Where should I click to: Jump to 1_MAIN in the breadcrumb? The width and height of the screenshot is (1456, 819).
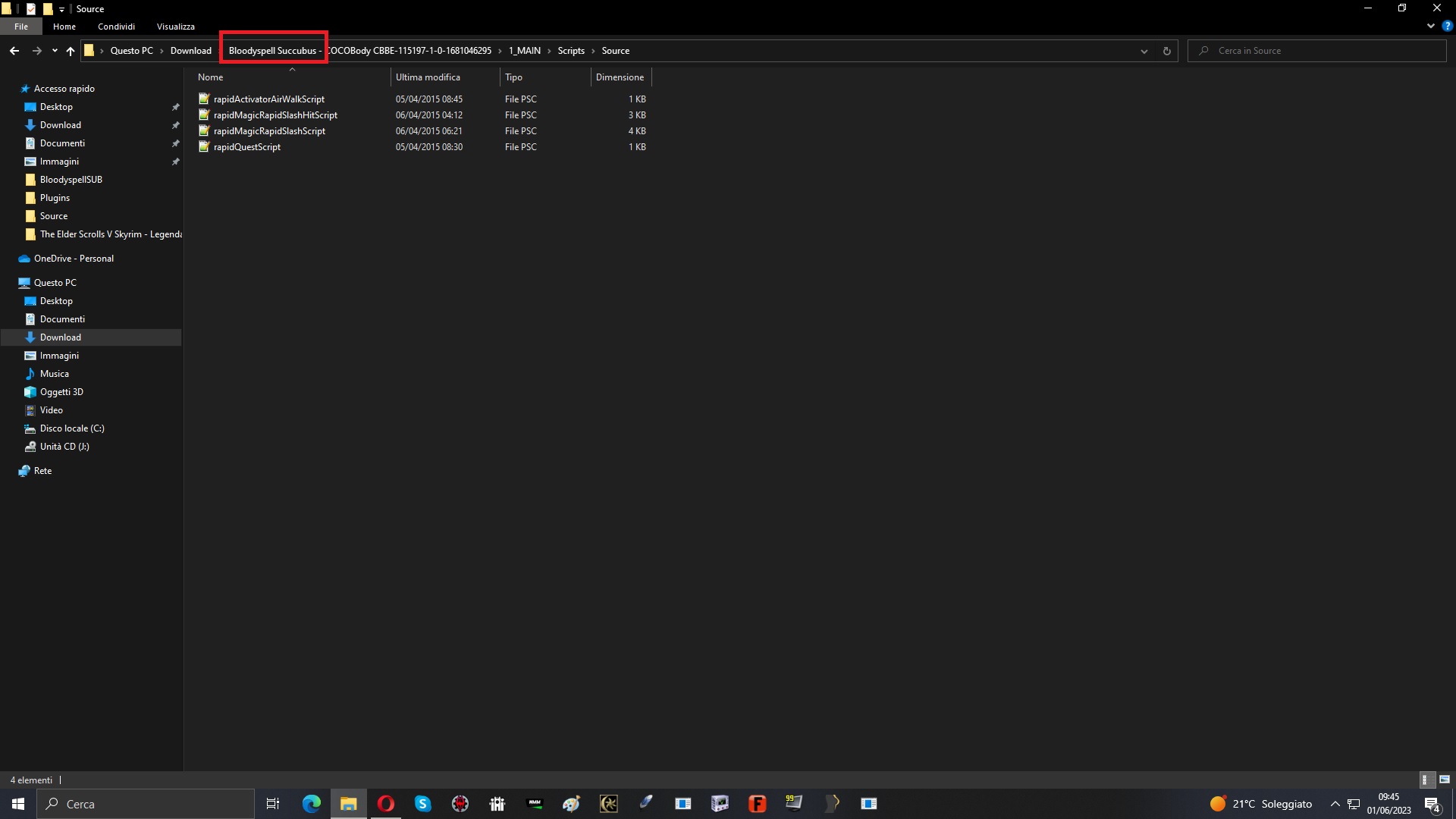pyautogui.click(x=525, y=51)
